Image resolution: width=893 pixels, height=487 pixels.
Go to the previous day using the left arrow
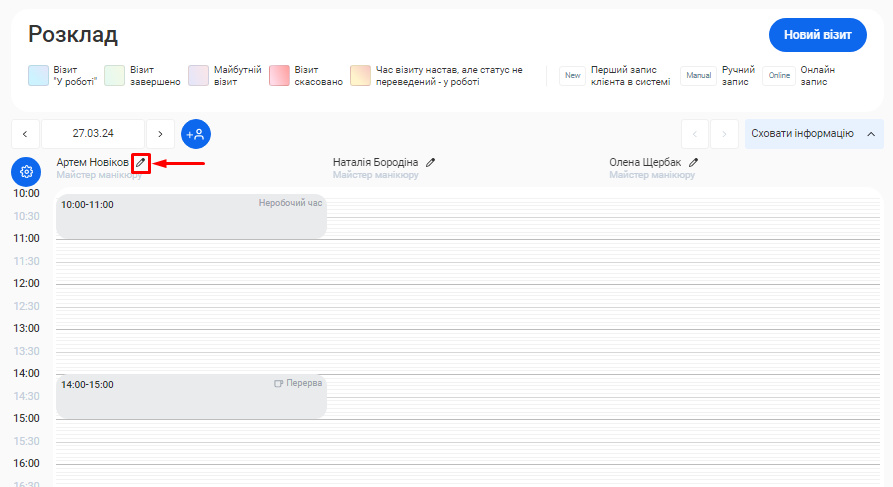click(25, 134)
